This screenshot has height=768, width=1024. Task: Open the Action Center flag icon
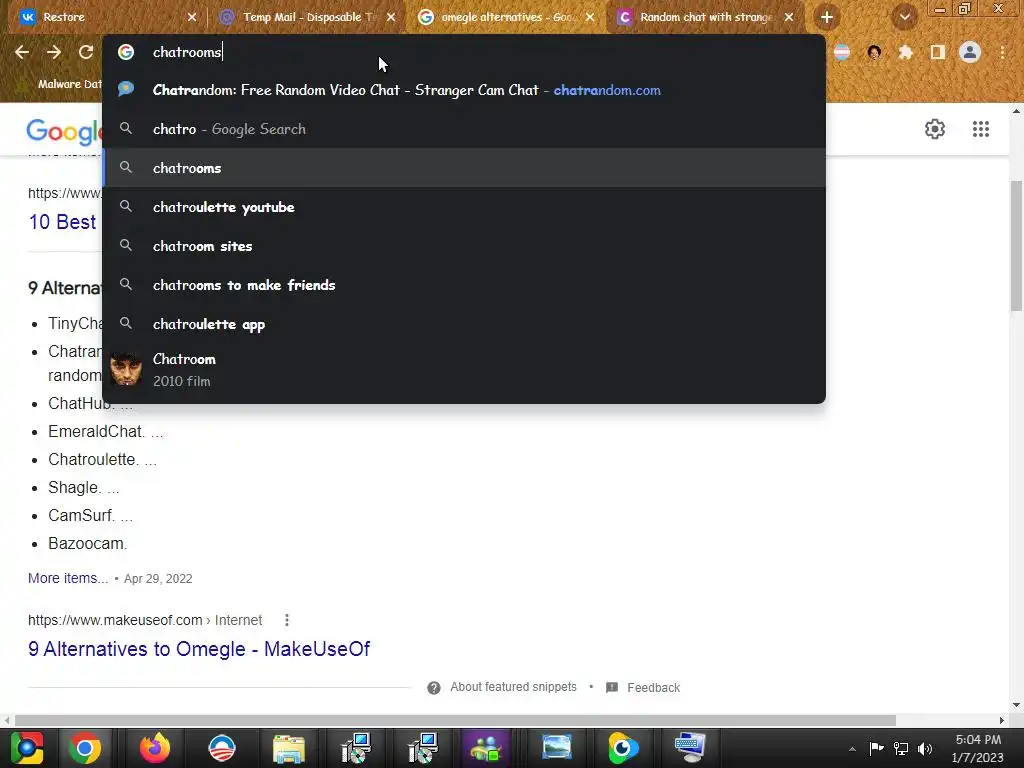[876, 748]
